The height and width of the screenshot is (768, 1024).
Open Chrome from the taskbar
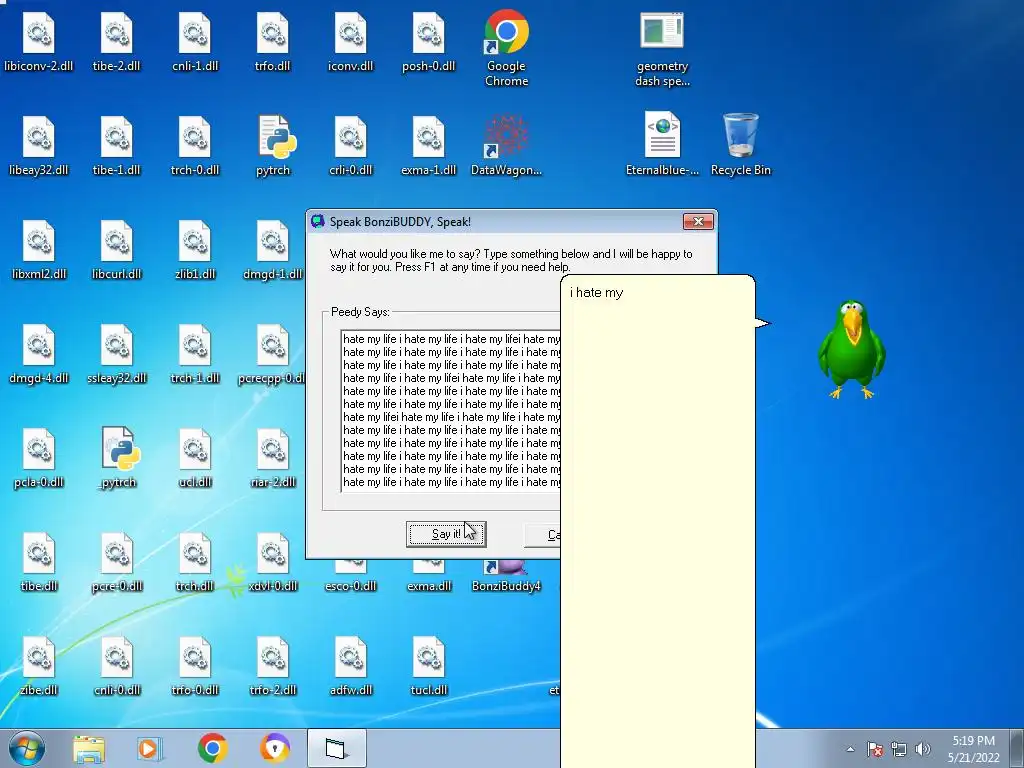[212, 748]
